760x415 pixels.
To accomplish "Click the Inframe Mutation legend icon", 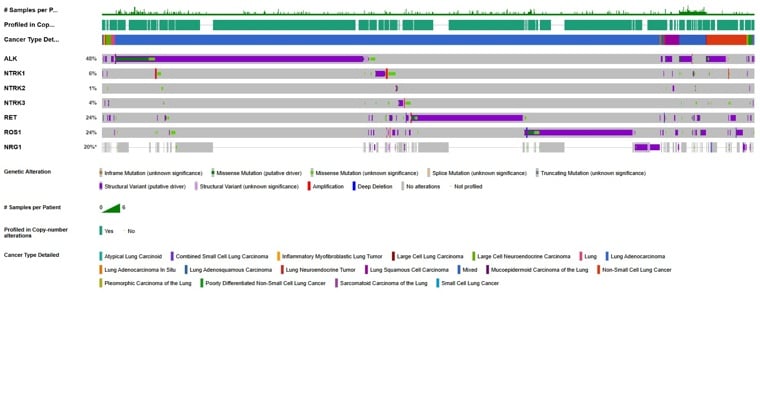I will (101, 172).
